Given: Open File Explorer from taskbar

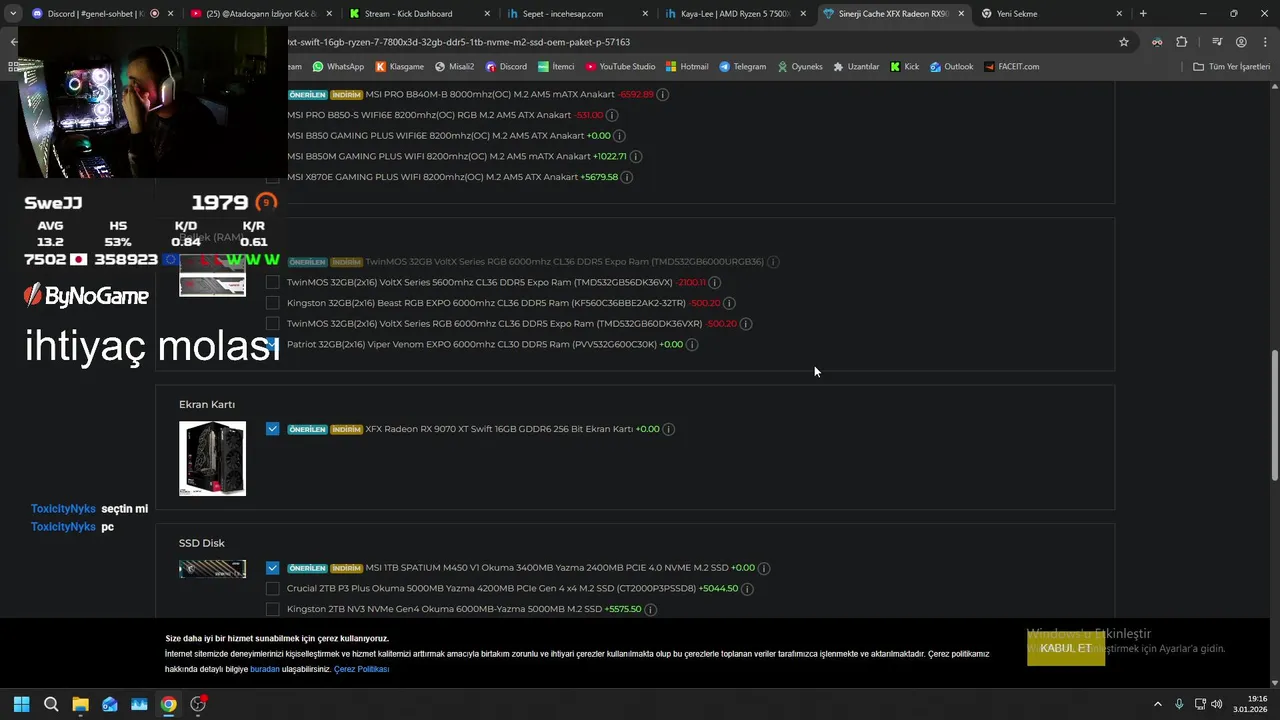Looking at the screenshot, I should [x=80, y=704].
